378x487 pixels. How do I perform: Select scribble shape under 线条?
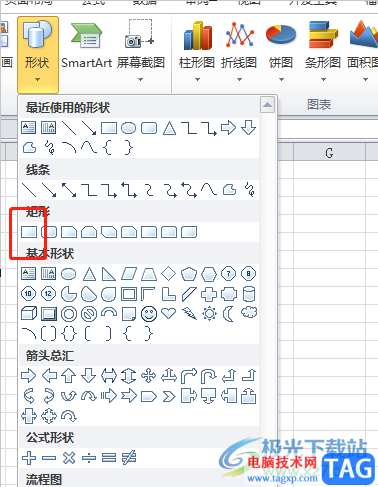pos(250,189)
